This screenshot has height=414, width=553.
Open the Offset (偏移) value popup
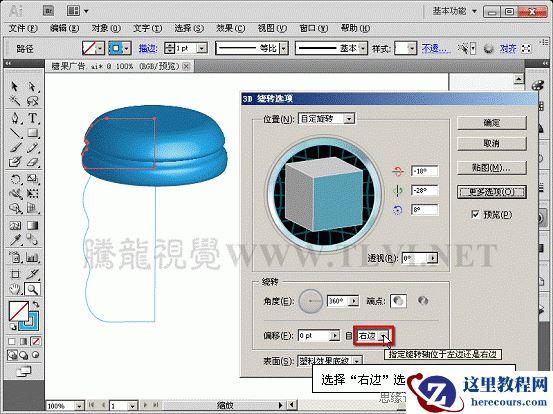coord(334,336)
